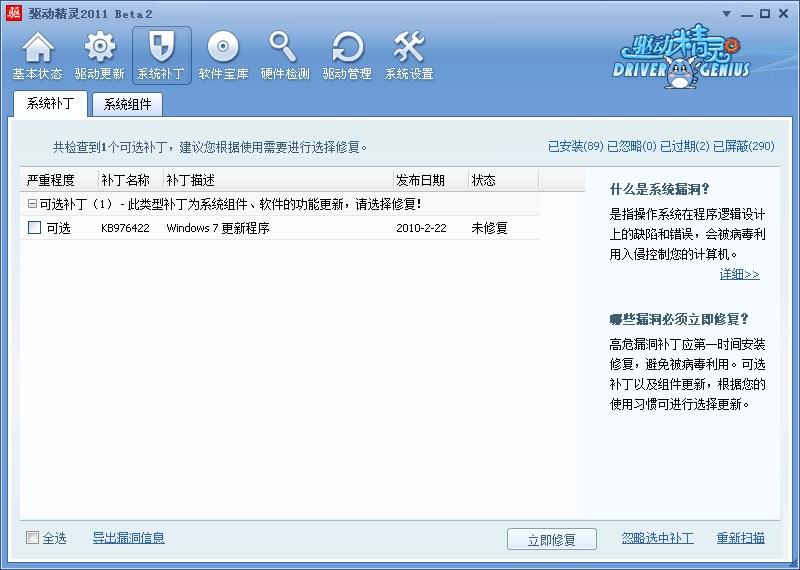Check the KB976422 可选 patch checkbox
This screenshot has height=570, width=800.
(x=35, y=228)
